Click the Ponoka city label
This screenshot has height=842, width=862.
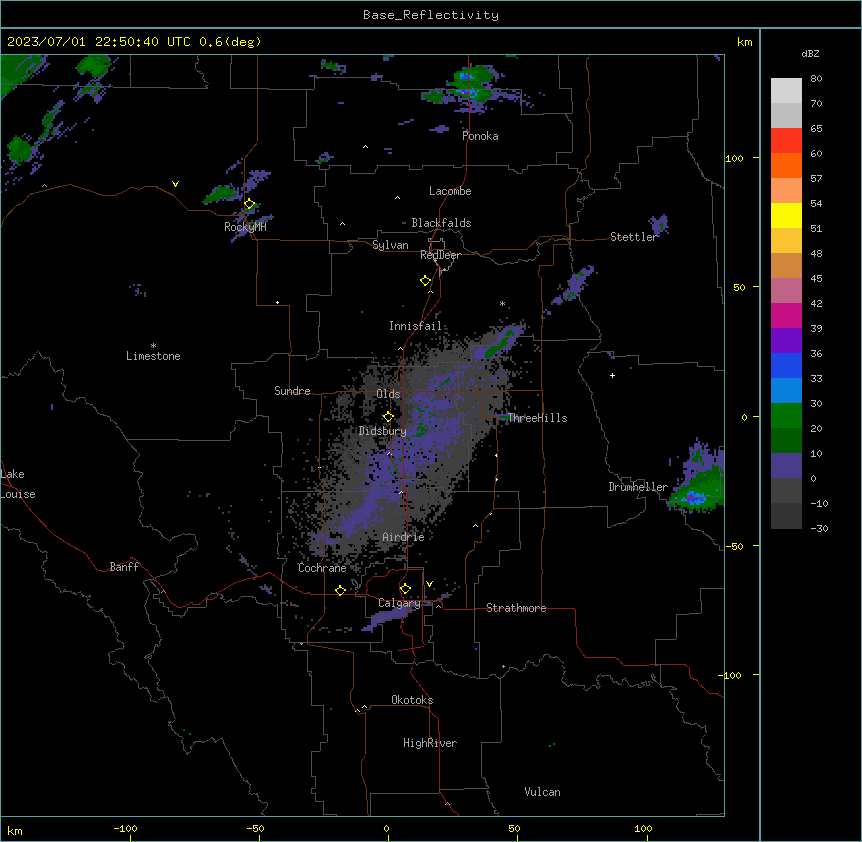(x=480, y=136)
